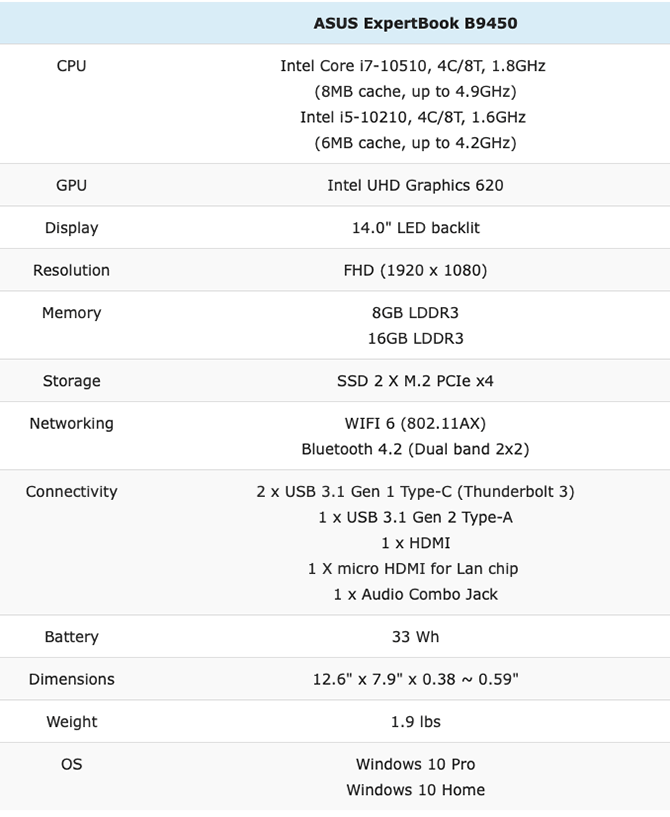Click the Thunderbolt 3 Type-C connectivity line
Image resolution: width=670 pixels, height=817 pixels.
tap(415, 492)
